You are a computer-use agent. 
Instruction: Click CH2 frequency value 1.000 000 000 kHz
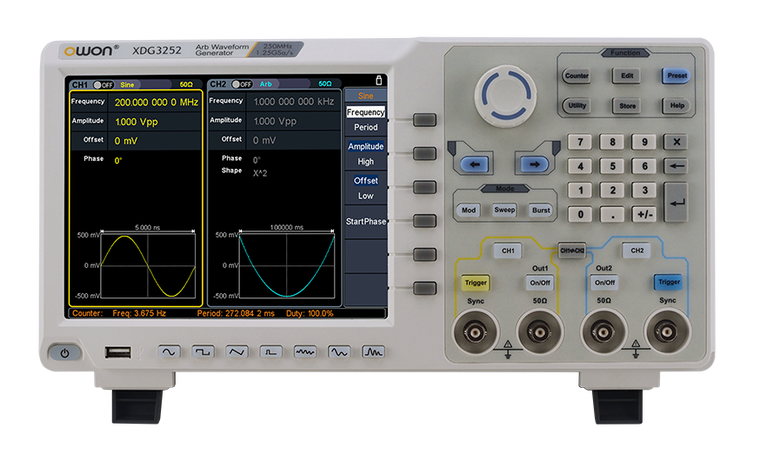[294, 102]
